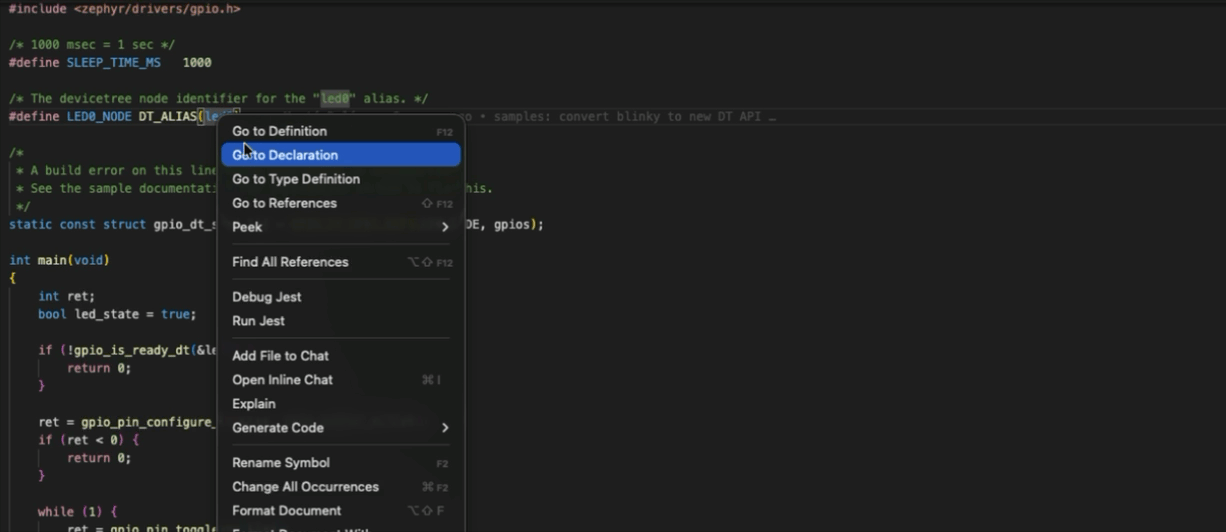This screenshot has height=532, width=1226.
Task: Click SLEEP_TIME_MS in the define line
Action: coord(113,62)
